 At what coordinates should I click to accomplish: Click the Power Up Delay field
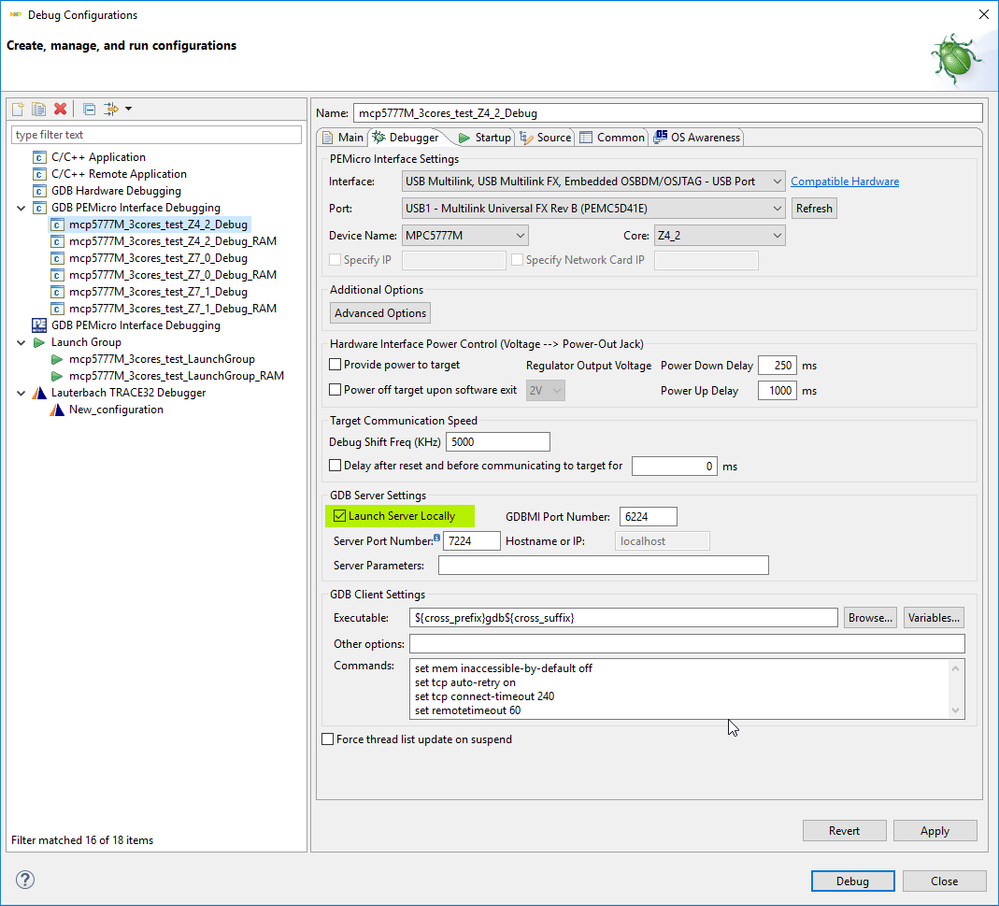click(x=777, y=391)
